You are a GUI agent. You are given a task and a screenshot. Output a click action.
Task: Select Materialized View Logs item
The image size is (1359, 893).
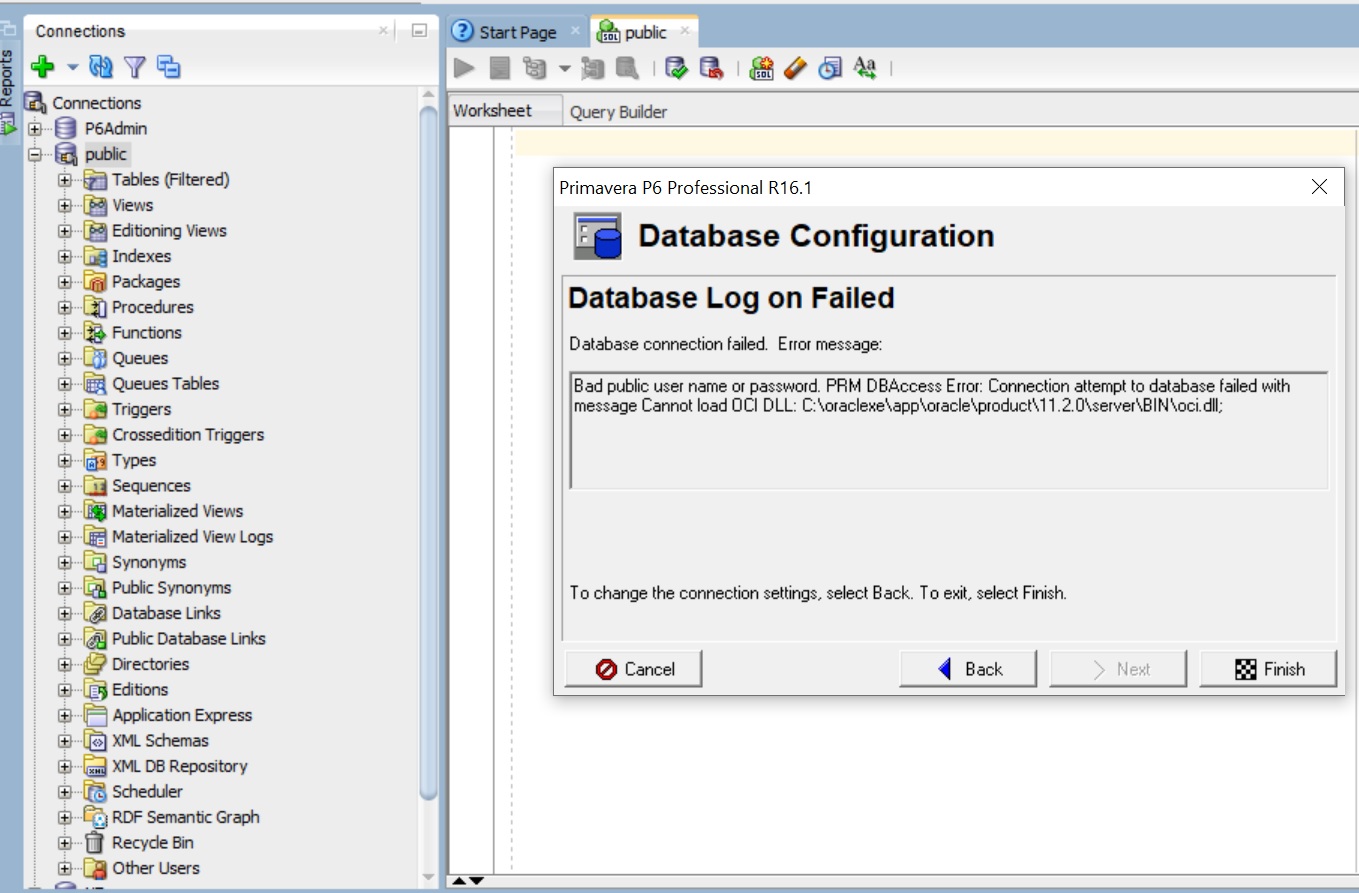pyautogui.click(x=192, y=536)
